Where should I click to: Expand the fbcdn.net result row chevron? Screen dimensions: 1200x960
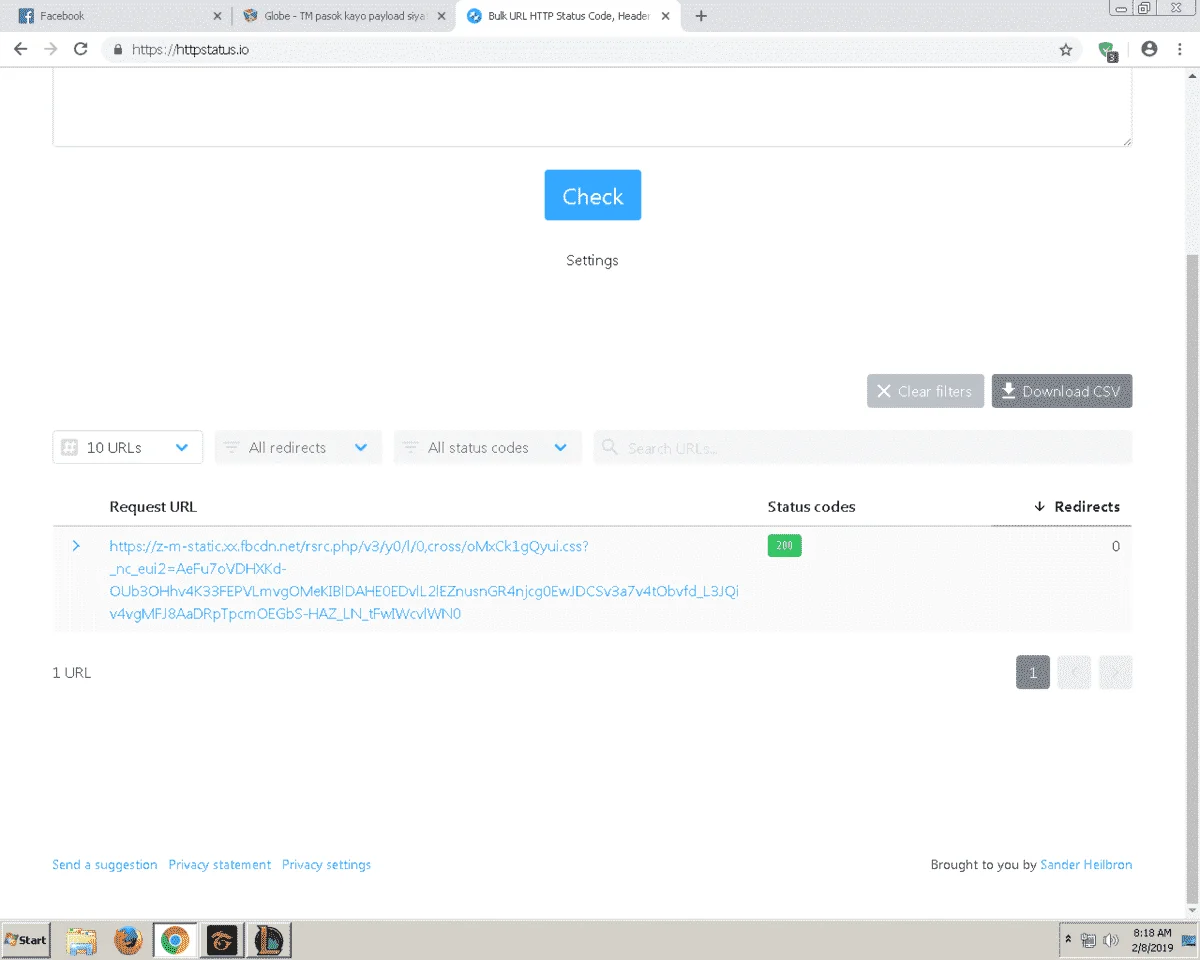(76, 546)
